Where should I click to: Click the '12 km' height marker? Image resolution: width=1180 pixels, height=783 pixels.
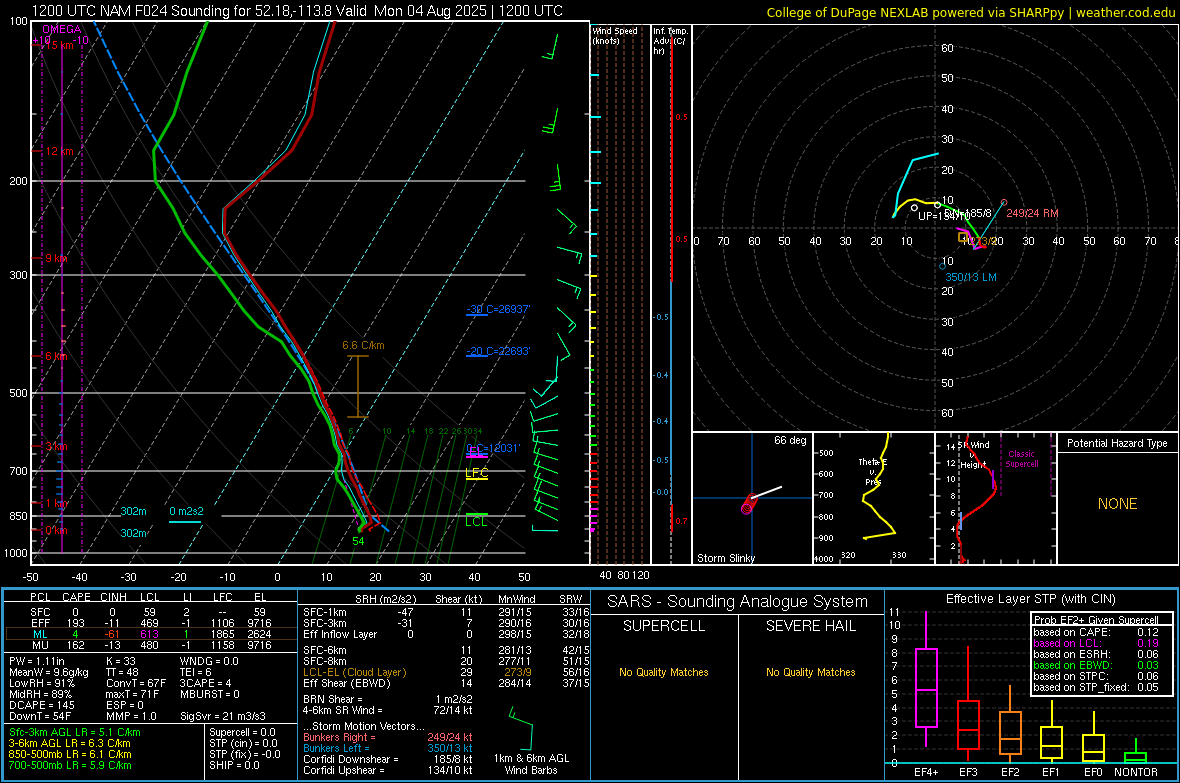pyautogui.click(x=59, y=151)
